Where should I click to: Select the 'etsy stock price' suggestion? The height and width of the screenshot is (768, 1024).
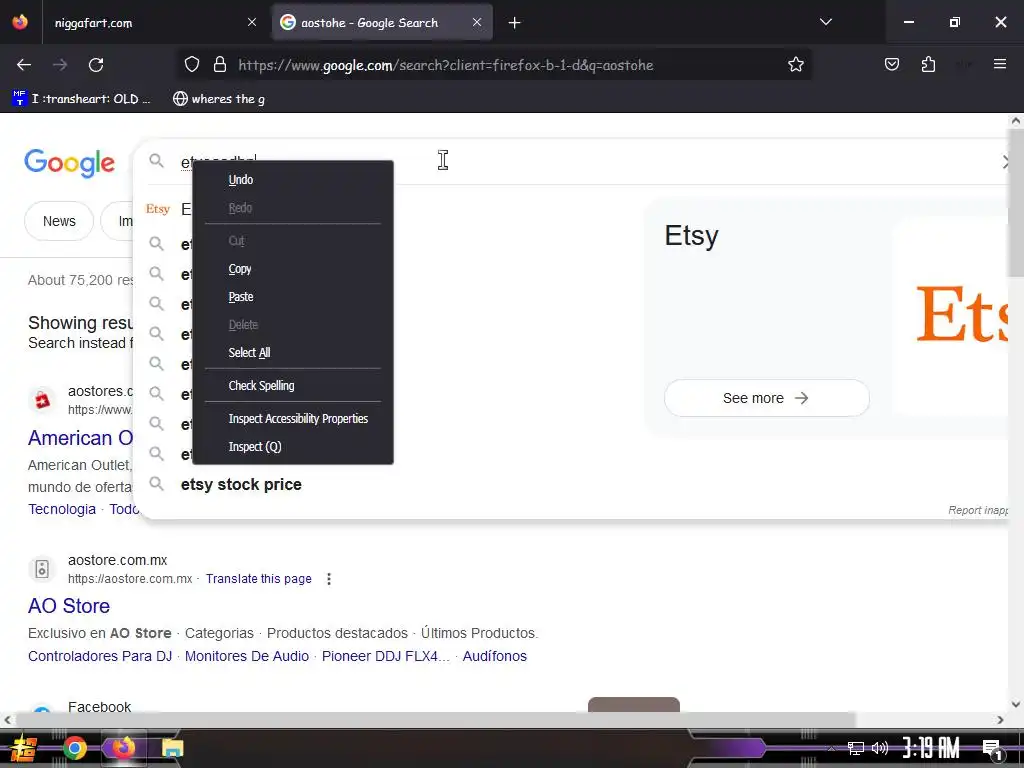click(241, 485)
